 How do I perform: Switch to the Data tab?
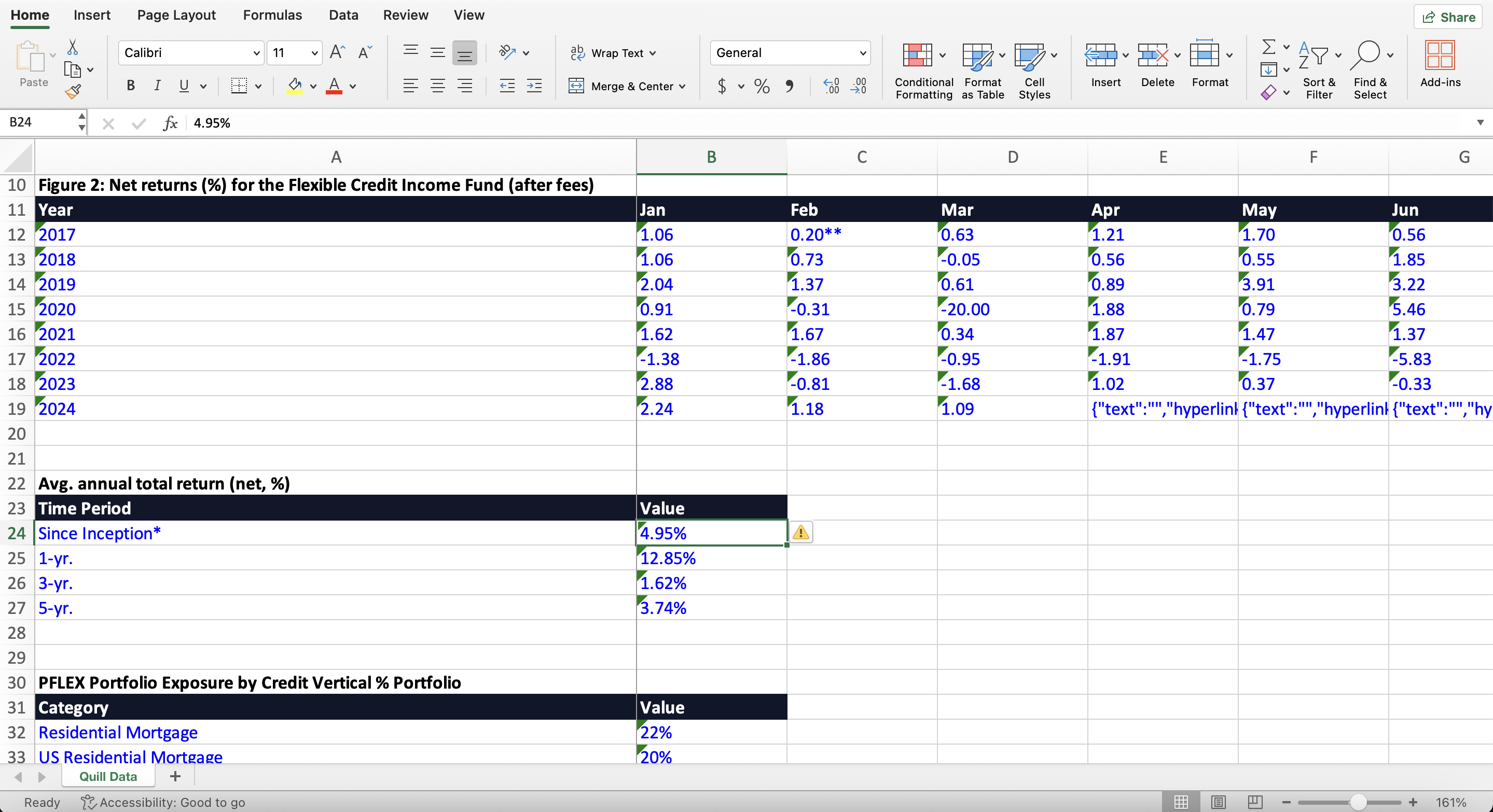point(343,15)
